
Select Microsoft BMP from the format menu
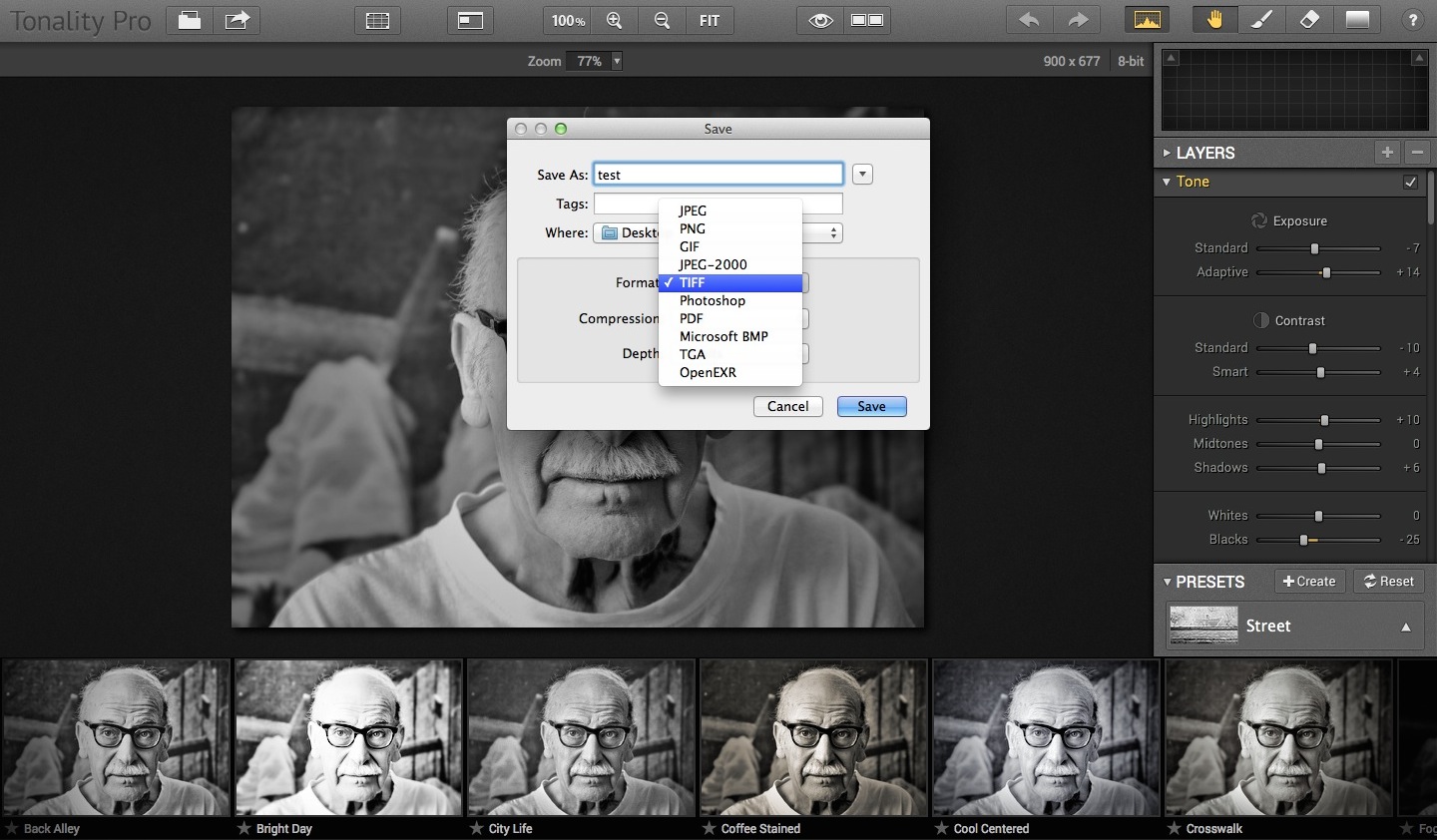[730, 336]
